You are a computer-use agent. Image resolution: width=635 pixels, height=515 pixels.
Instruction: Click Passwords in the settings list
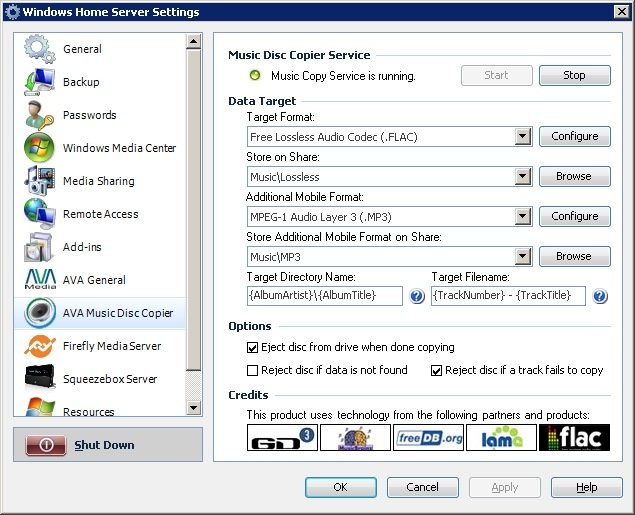(x=100, y=115)
